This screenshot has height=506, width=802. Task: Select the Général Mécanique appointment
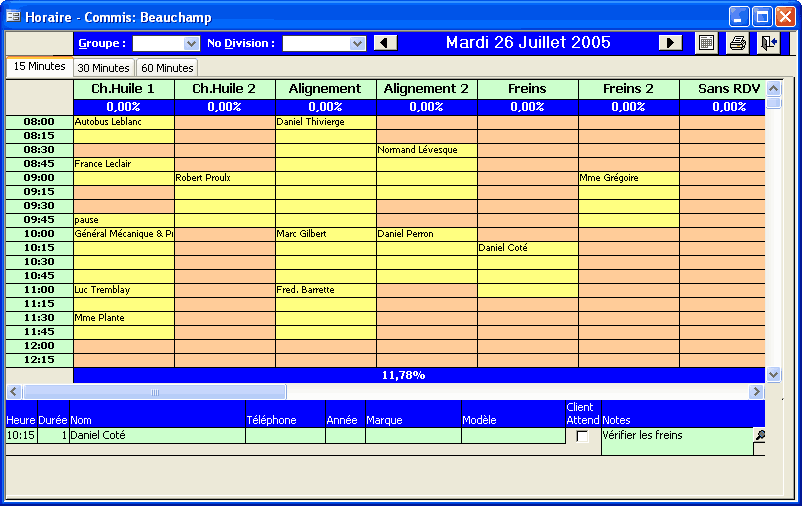click(x=123, y=234)
